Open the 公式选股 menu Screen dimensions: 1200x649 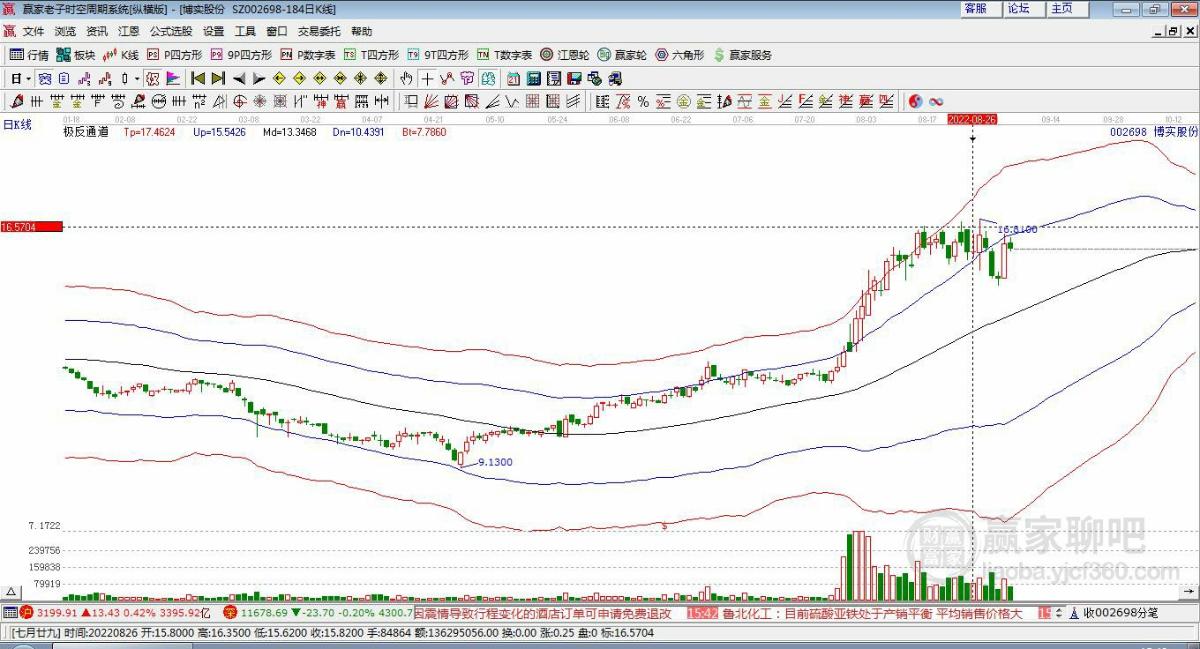(171, 32)
